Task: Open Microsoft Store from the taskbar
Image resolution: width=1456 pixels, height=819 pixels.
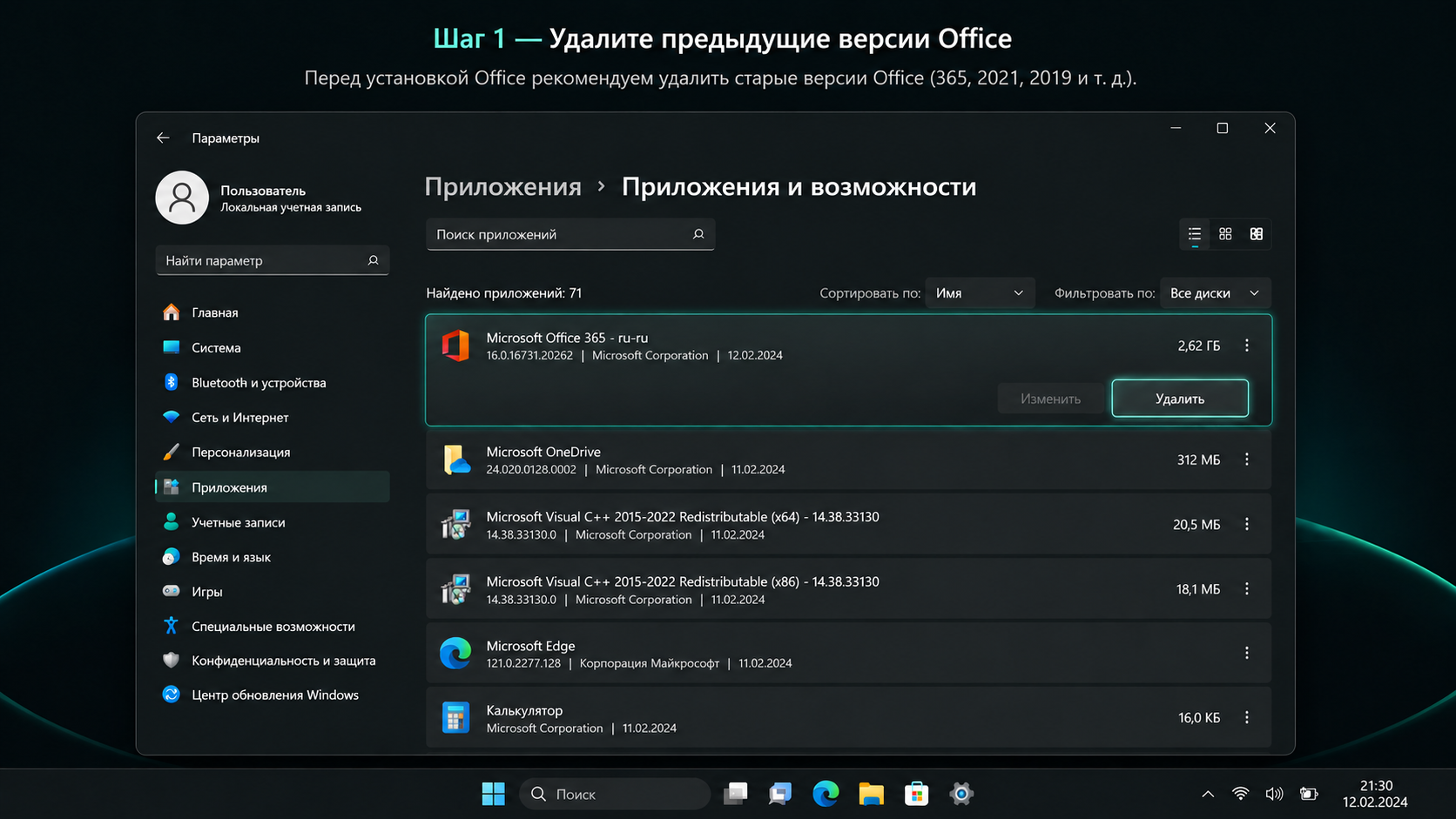Action: [x=916, y=794]
